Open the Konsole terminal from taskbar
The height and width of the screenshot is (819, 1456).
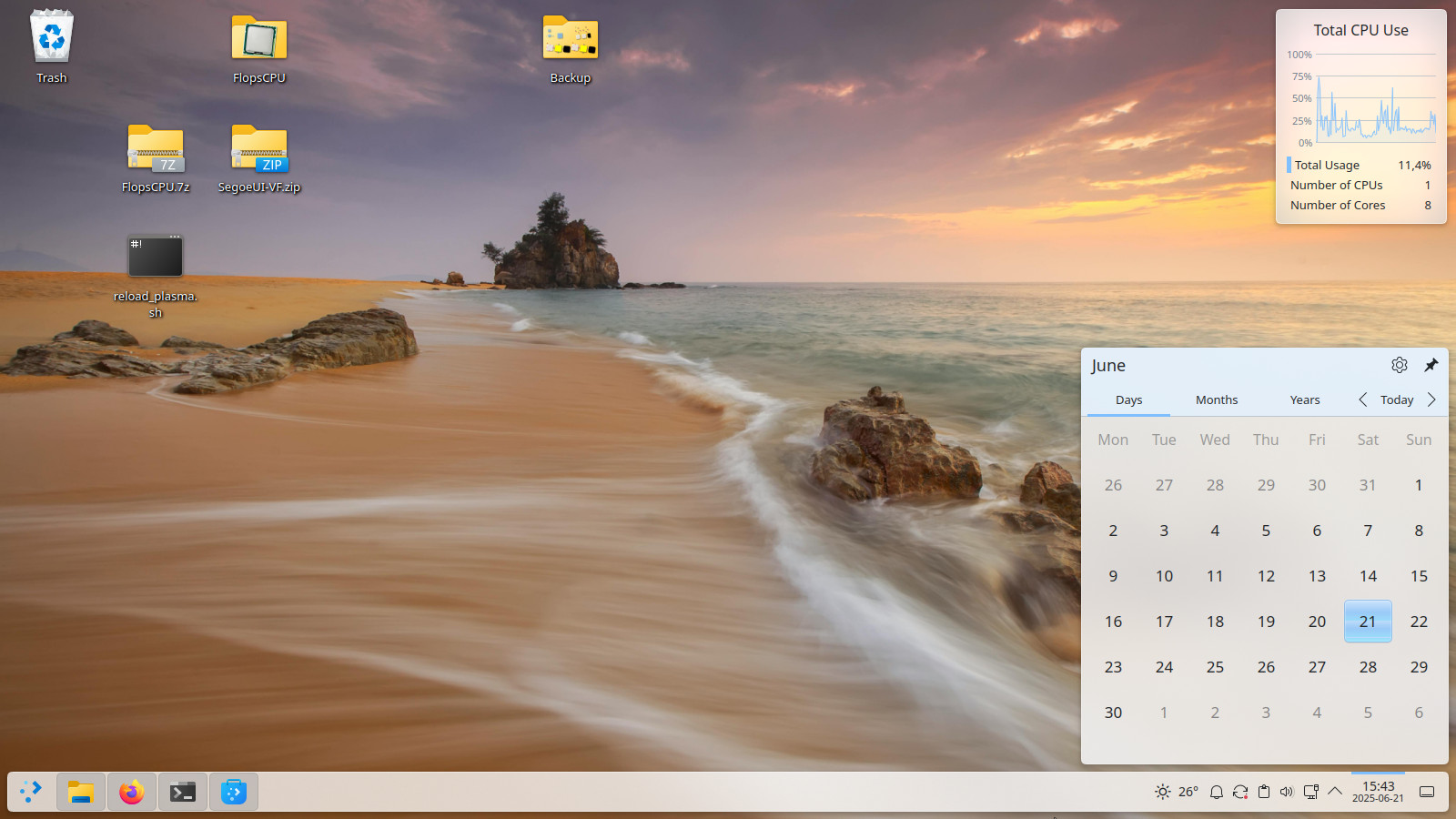183,792
